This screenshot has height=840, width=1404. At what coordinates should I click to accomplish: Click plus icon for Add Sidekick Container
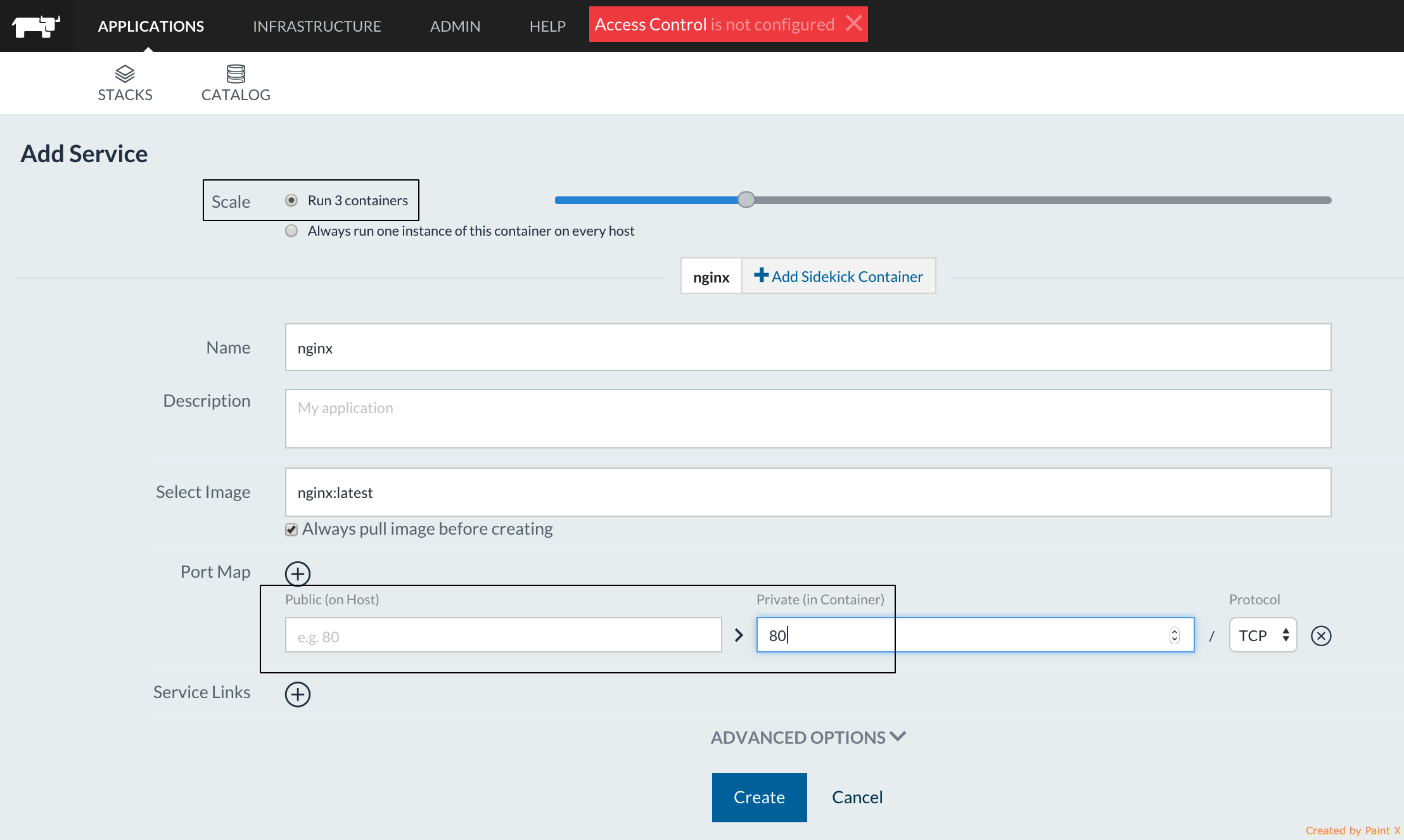[x=761, y=276]
